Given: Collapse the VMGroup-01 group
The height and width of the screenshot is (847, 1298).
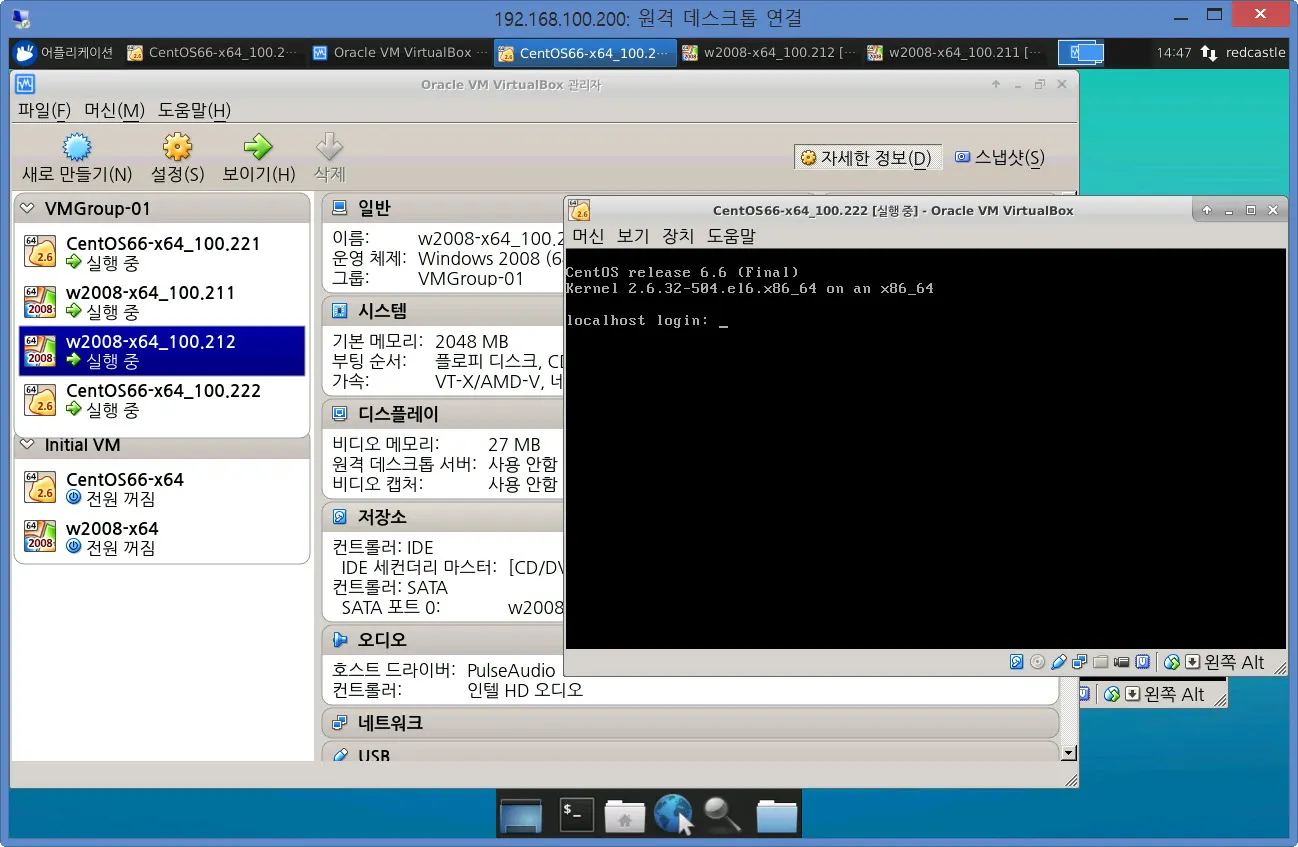Looking at the screenshot, I should click(26, 209).
